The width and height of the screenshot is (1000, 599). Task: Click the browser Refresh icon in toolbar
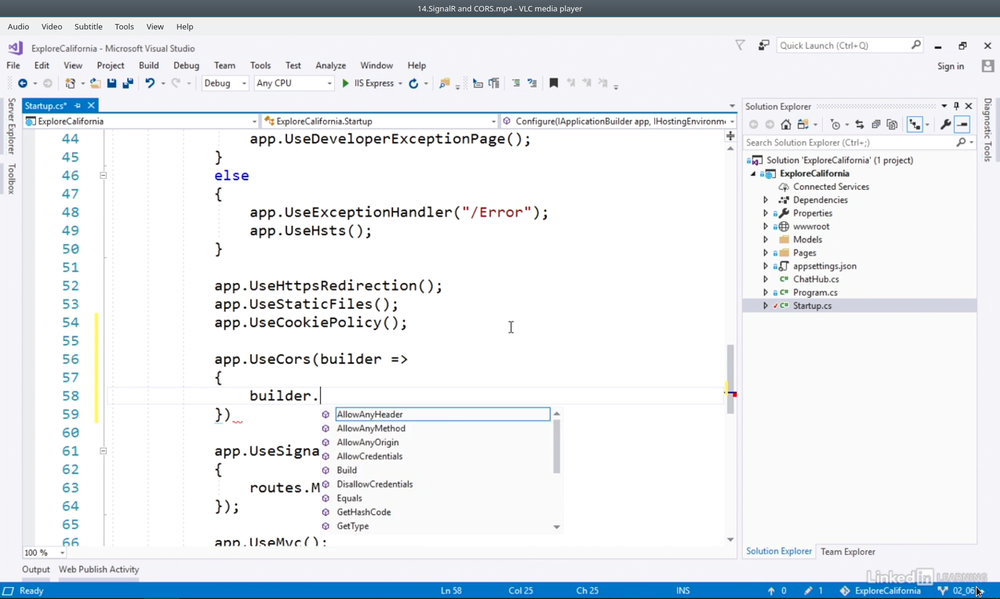[413, 84]
